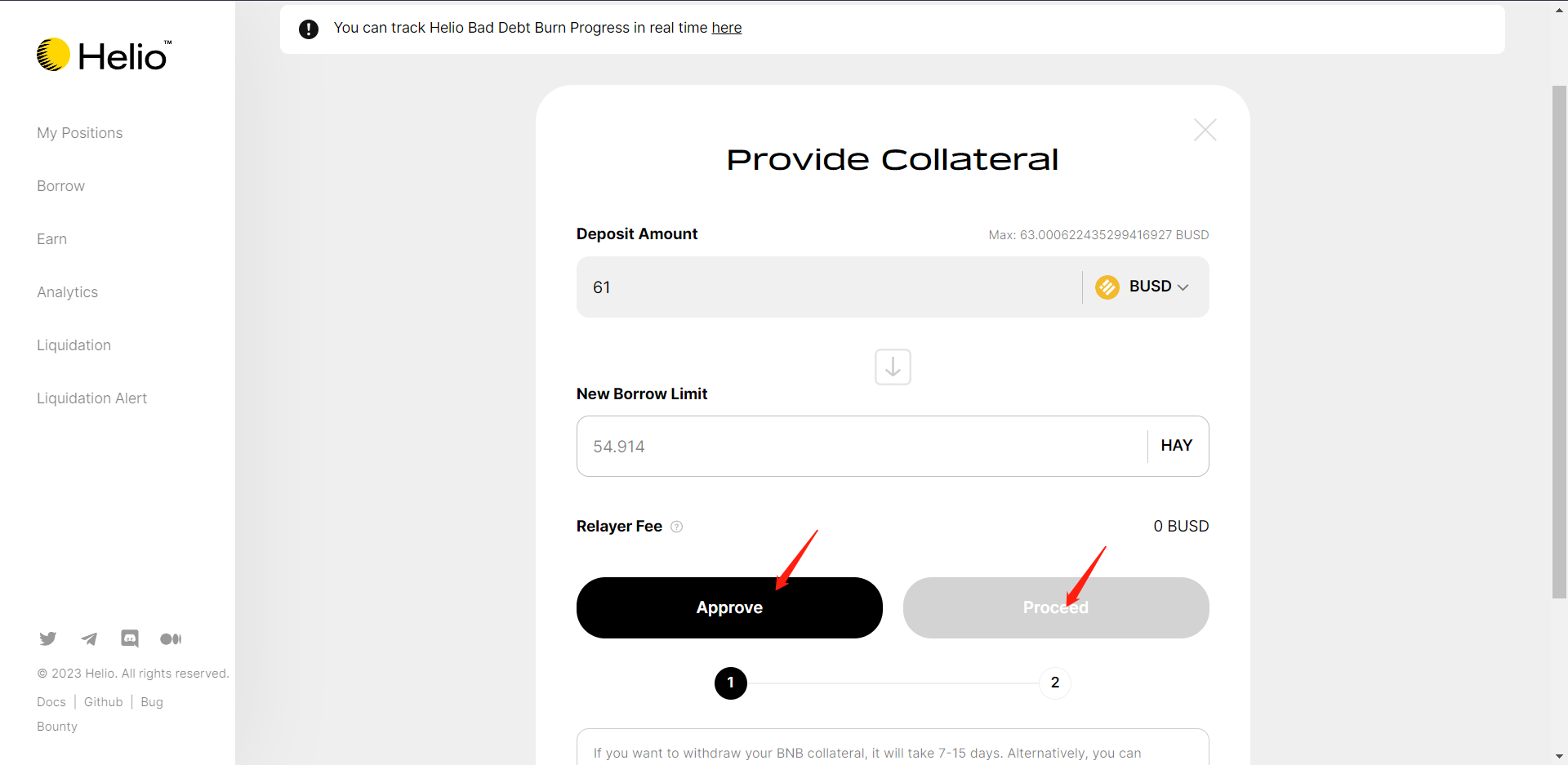Screen dimensions: 1568x765
Task: Go to My Positions
Action: tap(79, 133)
